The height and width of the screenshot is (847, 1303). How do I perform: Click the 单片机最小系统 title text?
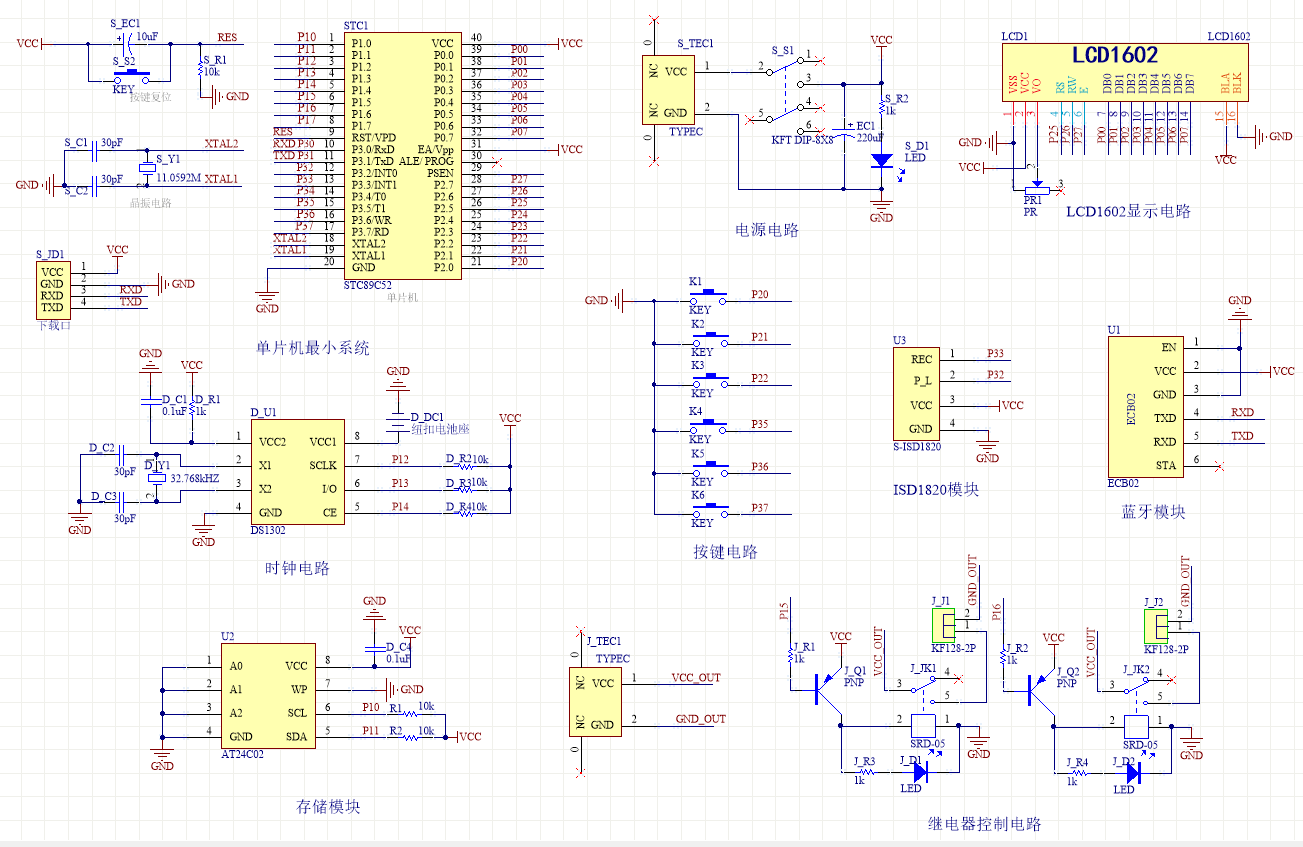(313, 348)
